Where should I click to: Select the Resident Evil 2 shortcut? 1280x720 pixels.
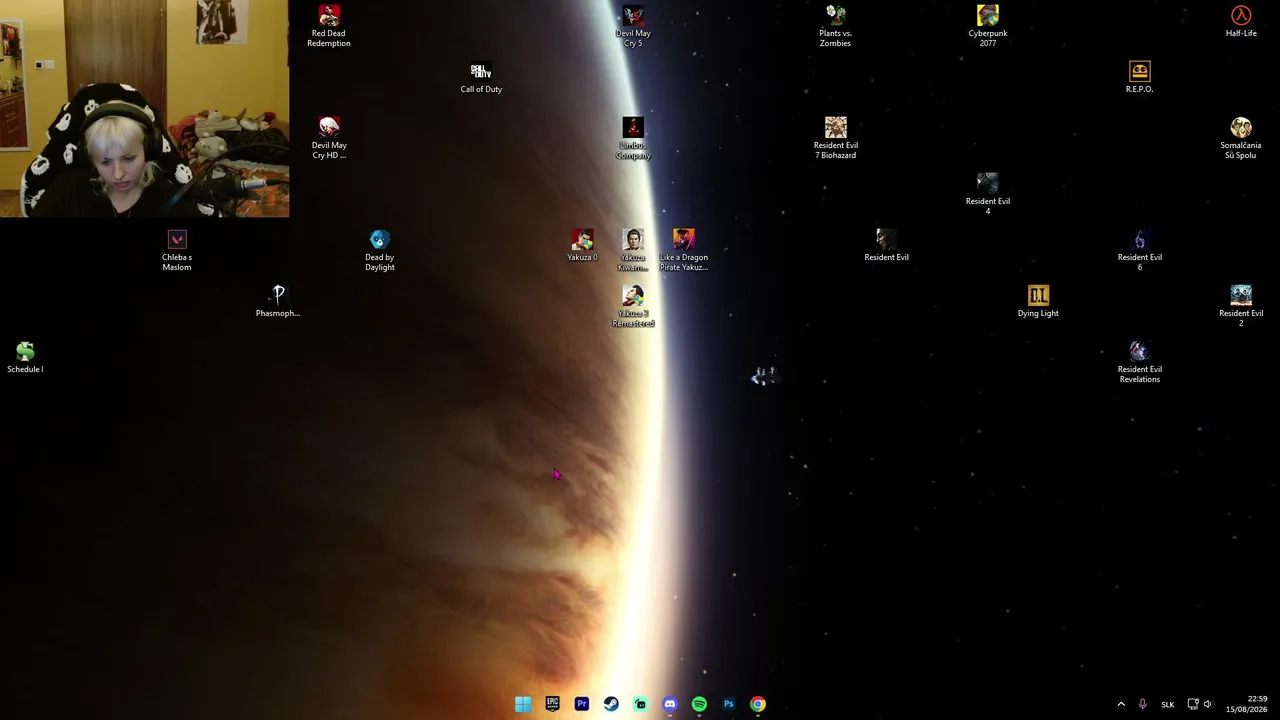pyautogui.click(x=1241, y=306)
